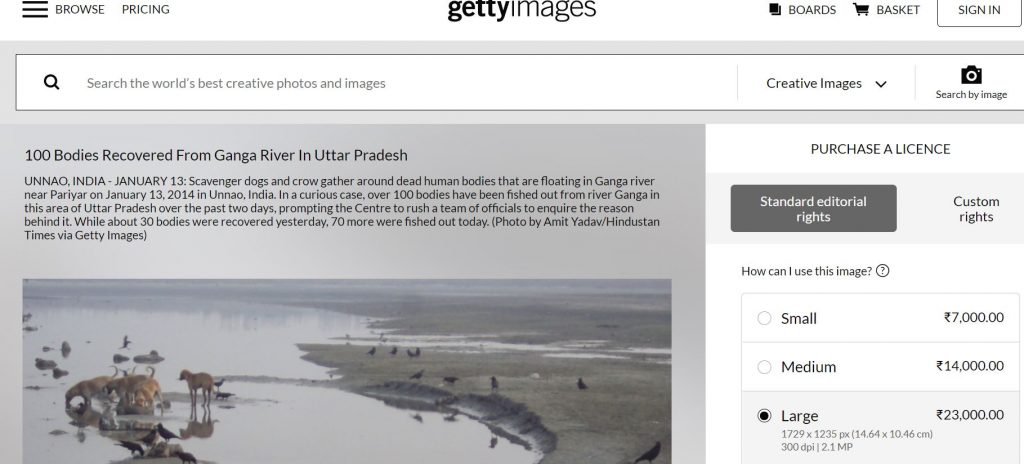Screen dimensions: 1024x464
Task: Click the chevron beside Creative Images
Action: pos(881,84)
